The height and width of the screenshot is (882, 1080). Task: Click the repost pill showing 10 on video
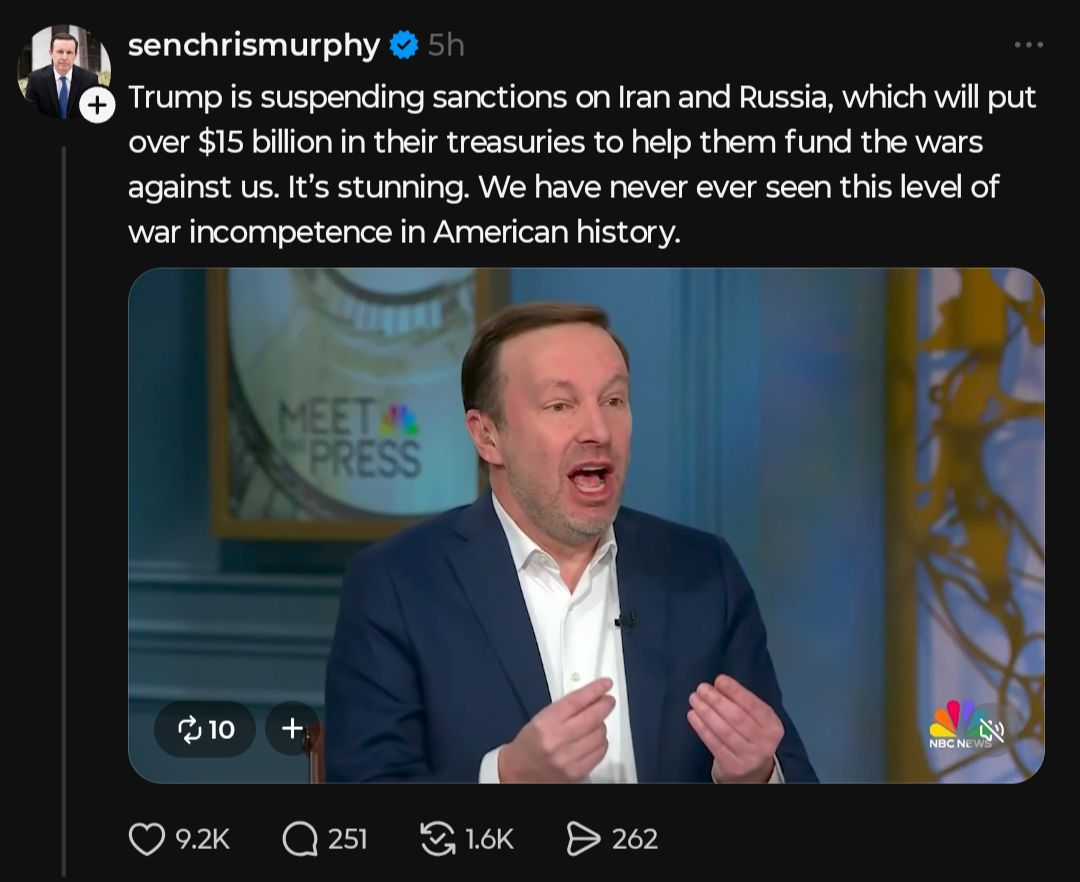pos(205,729)
